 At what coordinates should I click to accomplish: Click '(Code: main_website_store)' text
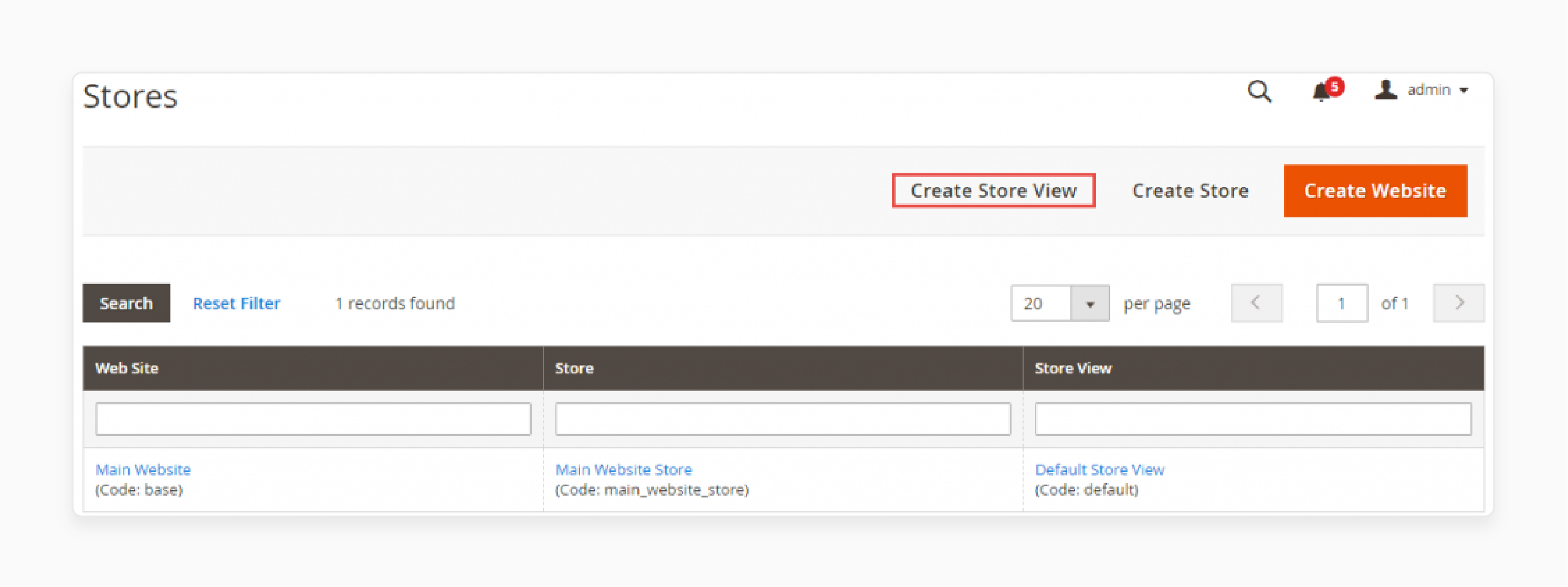point(652,489)
